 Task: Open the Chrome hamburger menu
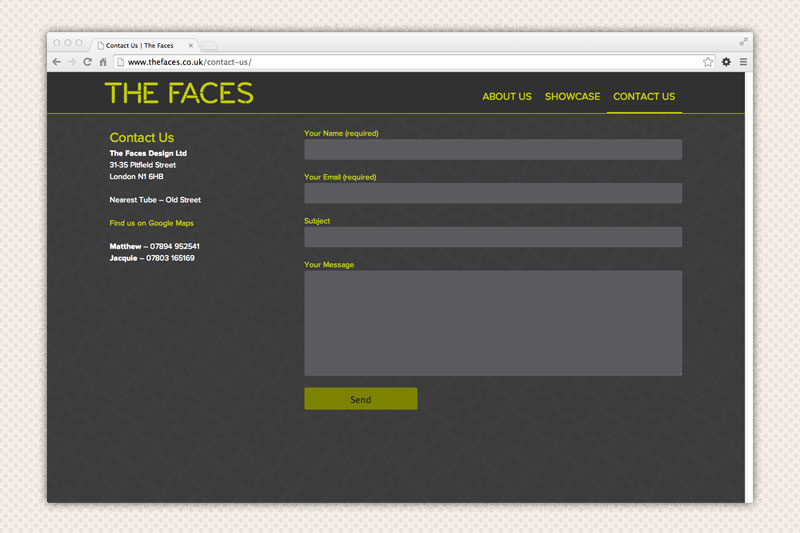pyautogui.click(x=743, y=62)
